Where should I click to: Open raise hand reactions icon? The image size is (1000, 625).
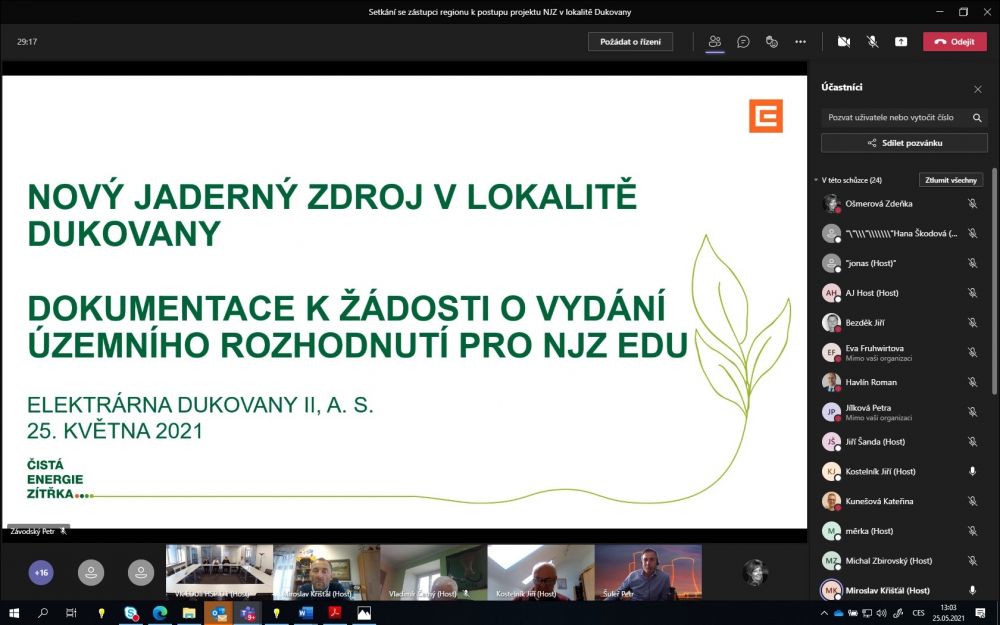(772, 41)
